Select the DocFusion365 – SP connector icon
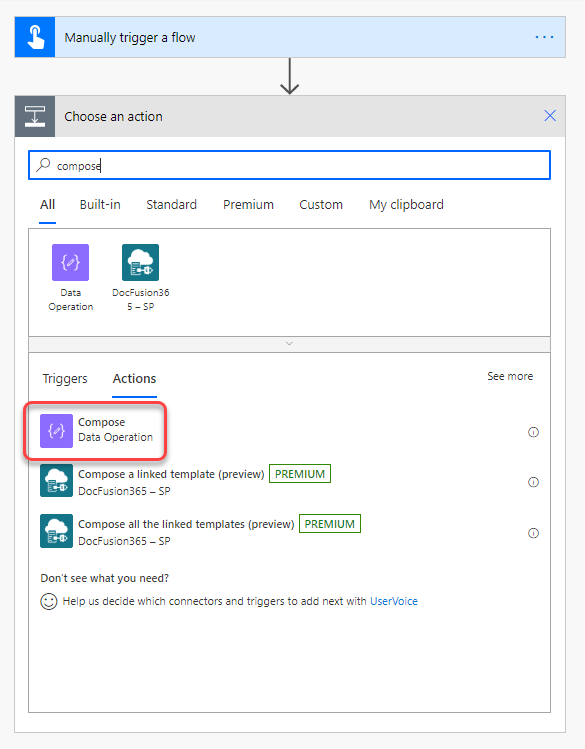The height and width of the screenshot is (749, 585). coord(140,262)
